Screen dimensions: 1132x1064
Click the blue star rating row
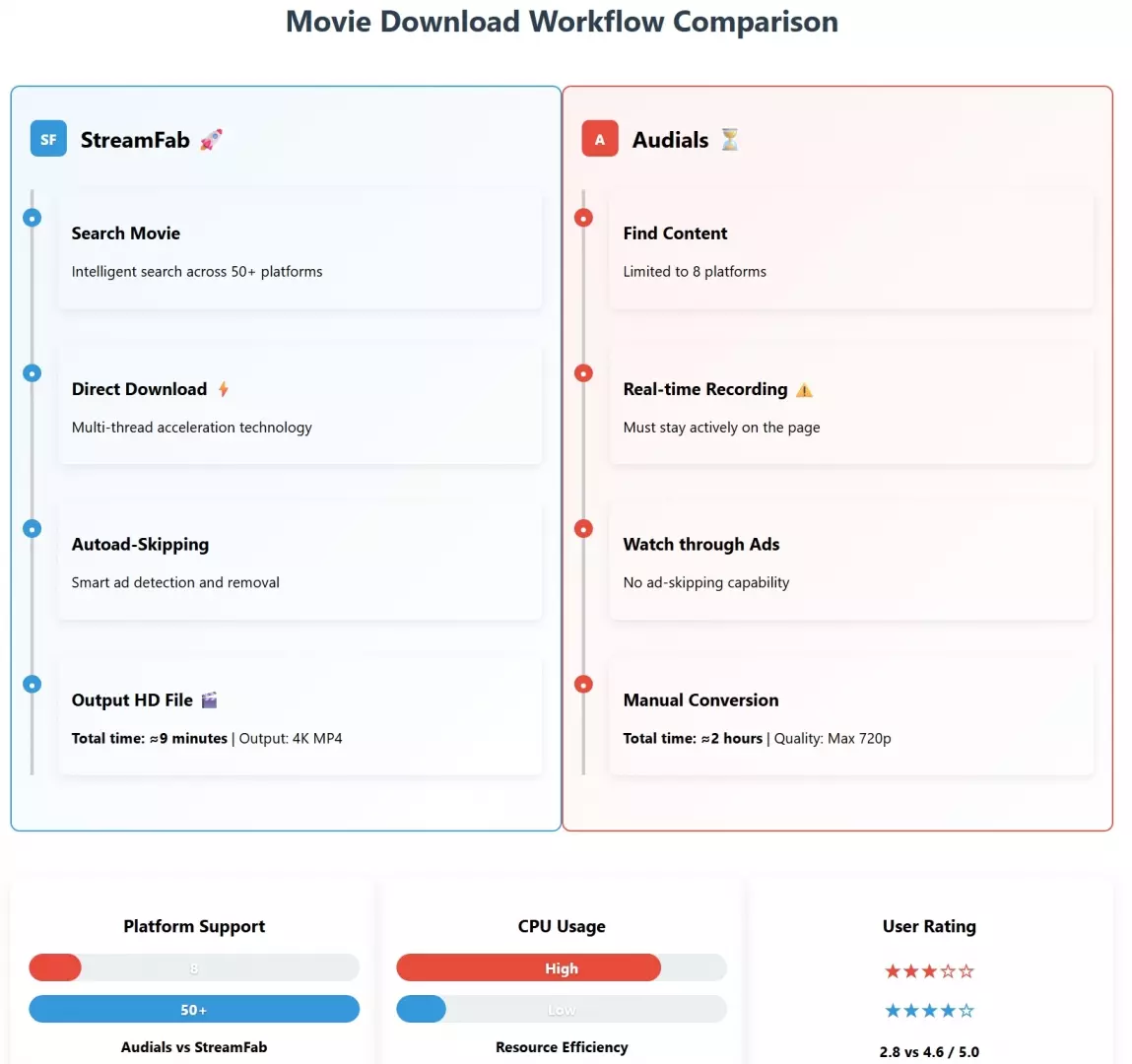click(x=929, y=1011)
